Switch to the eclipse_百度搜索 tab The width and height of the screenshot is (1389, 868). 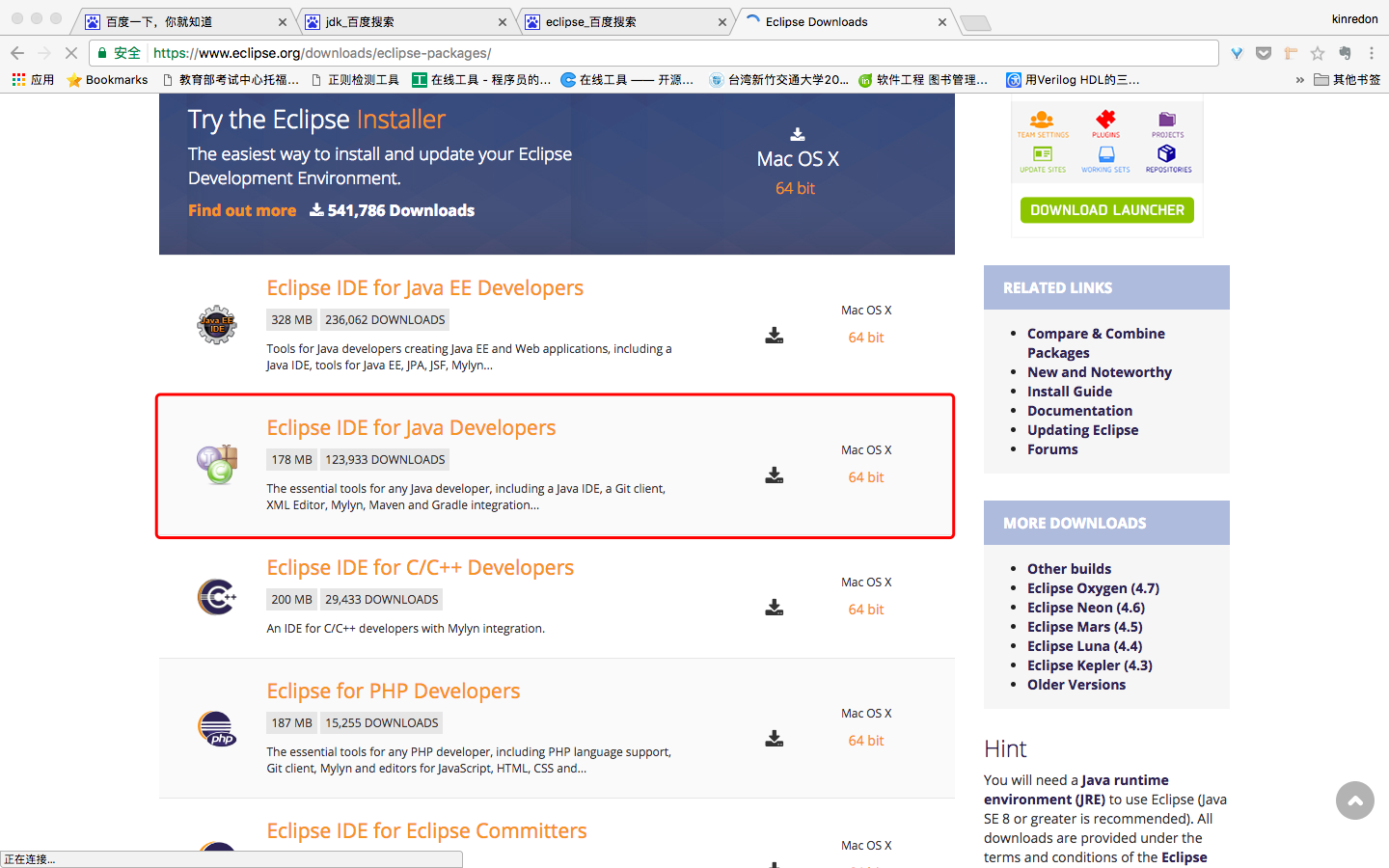pos(626,21)
